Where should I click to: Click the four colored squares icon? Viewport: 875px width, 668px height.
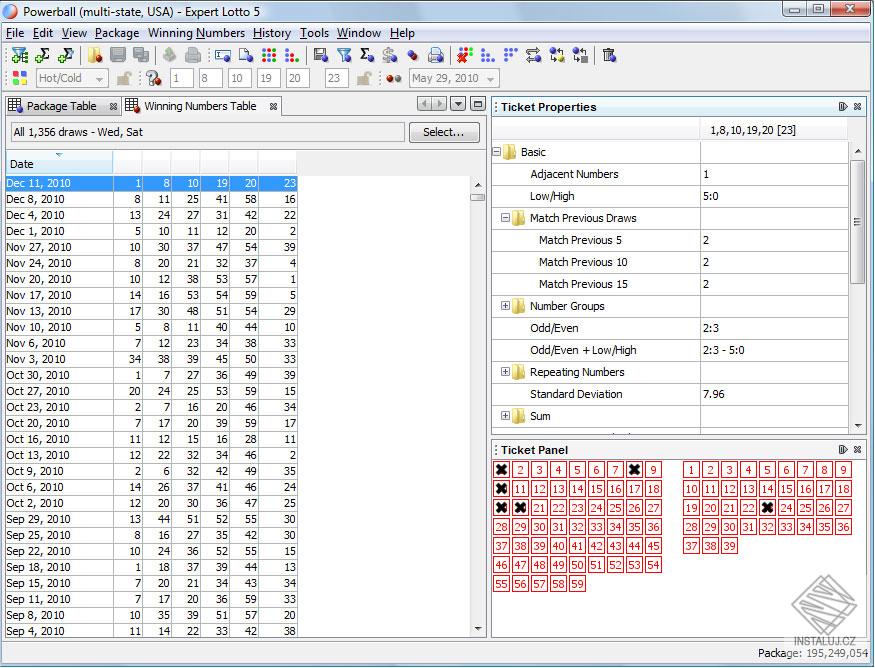(x=20, y=78)
